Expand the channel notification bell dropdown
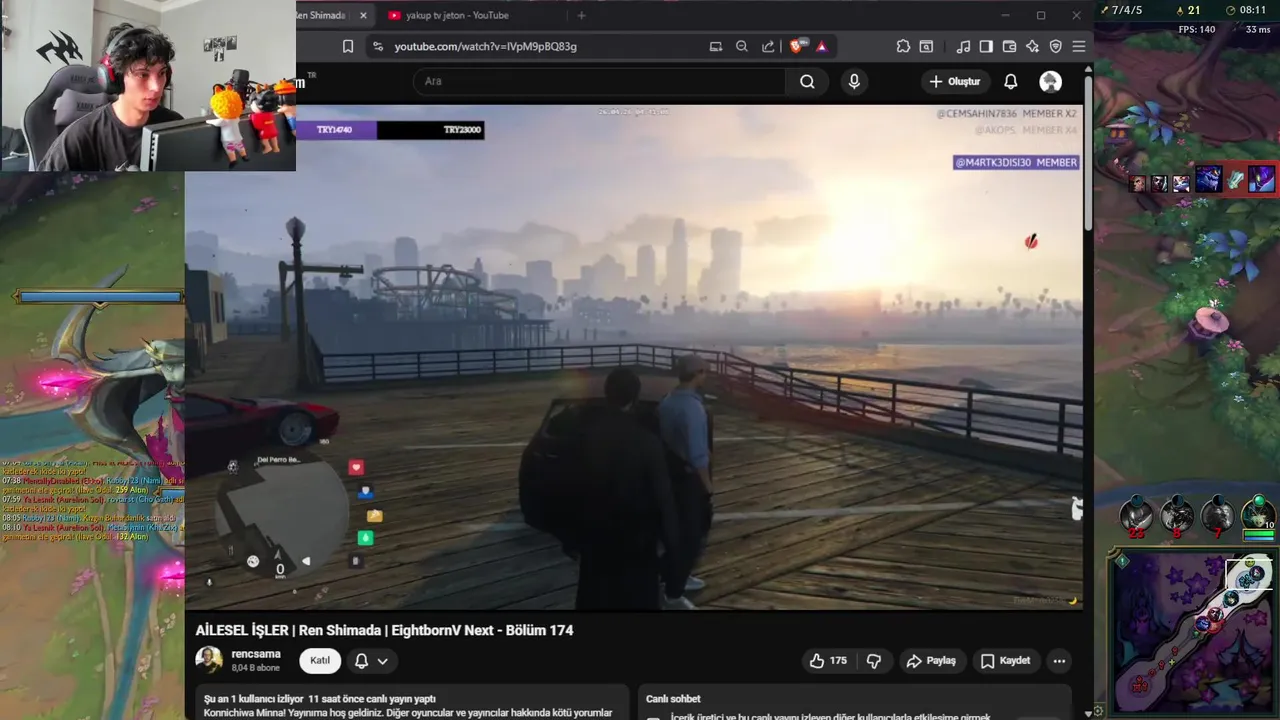 pyautogui.click(x=371, y=660)
